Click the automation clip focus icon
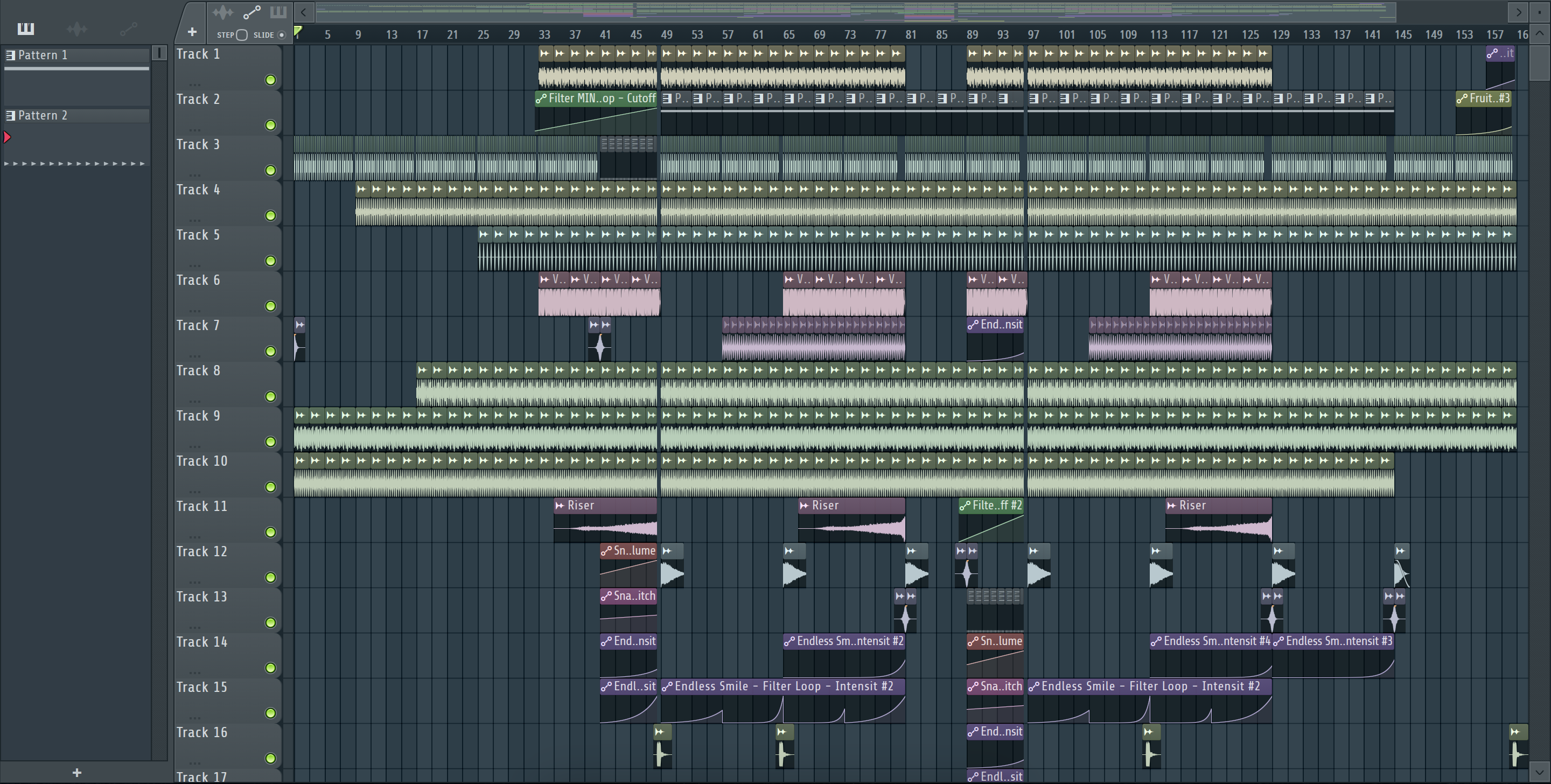 pyautogui.click(x=251, y=12)
